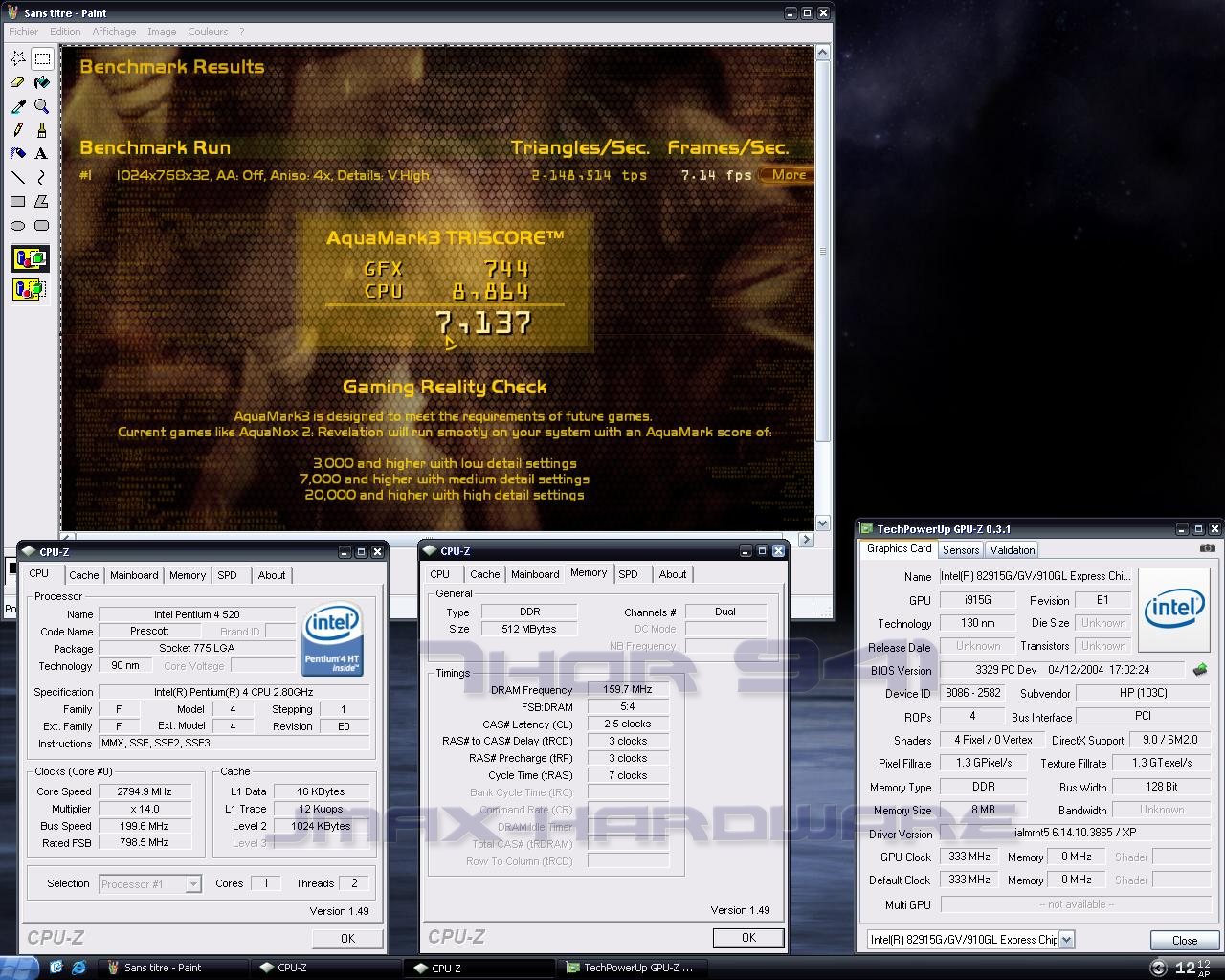Click Paint vertical scrollbar up arrow
Image resolution: width=1225 pixels, height=980 pixels.
pyautogui.click(x=822, y=55)
